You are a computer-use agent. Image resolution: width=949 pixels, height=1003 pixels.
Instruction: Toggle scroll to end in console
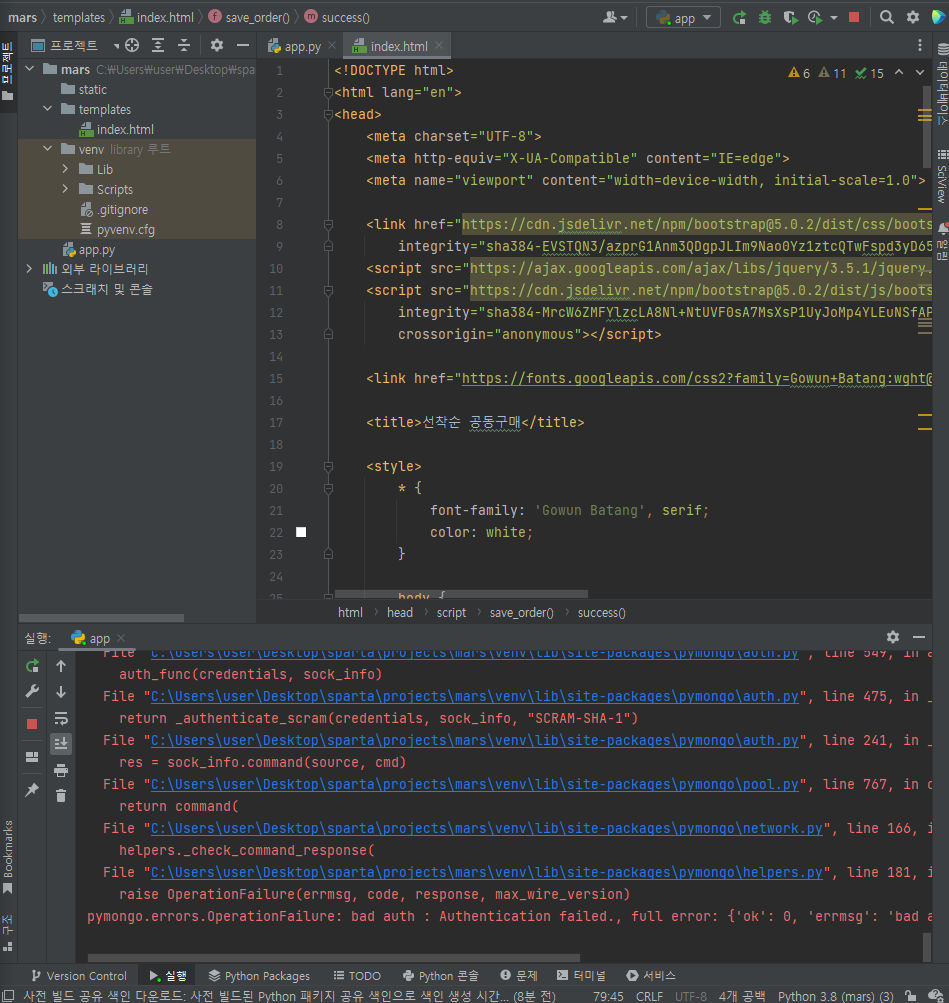(61, 743)
